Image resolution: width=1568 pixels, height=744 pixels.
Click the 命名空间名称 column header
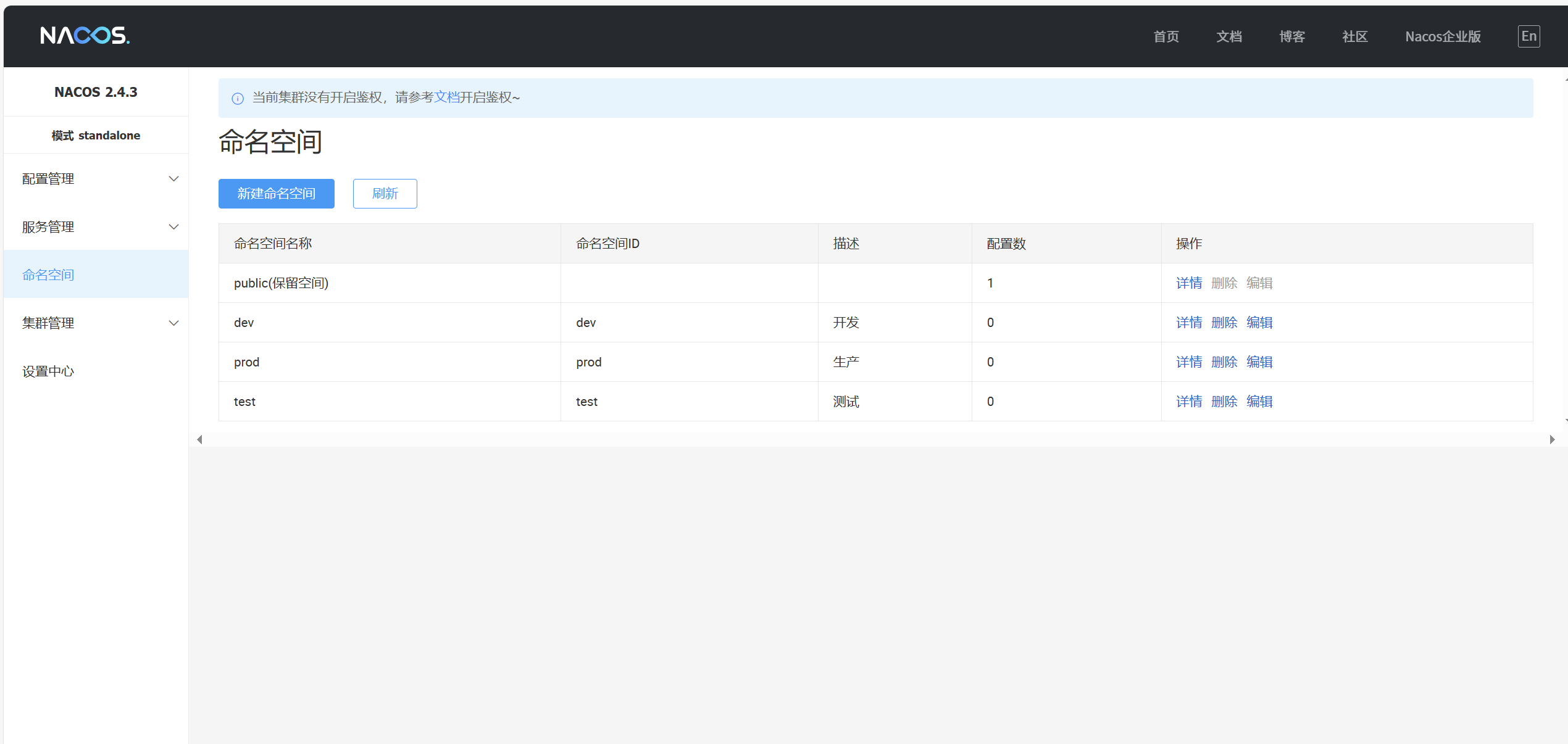tap(390, 244)
